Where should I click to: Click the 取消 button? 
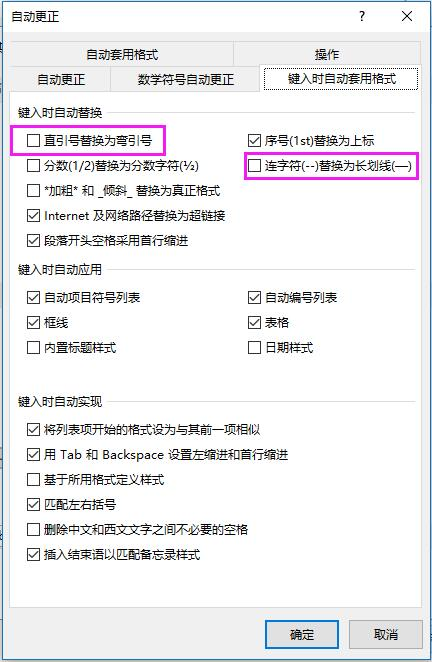pyautogui.click(x=386, y=634)
